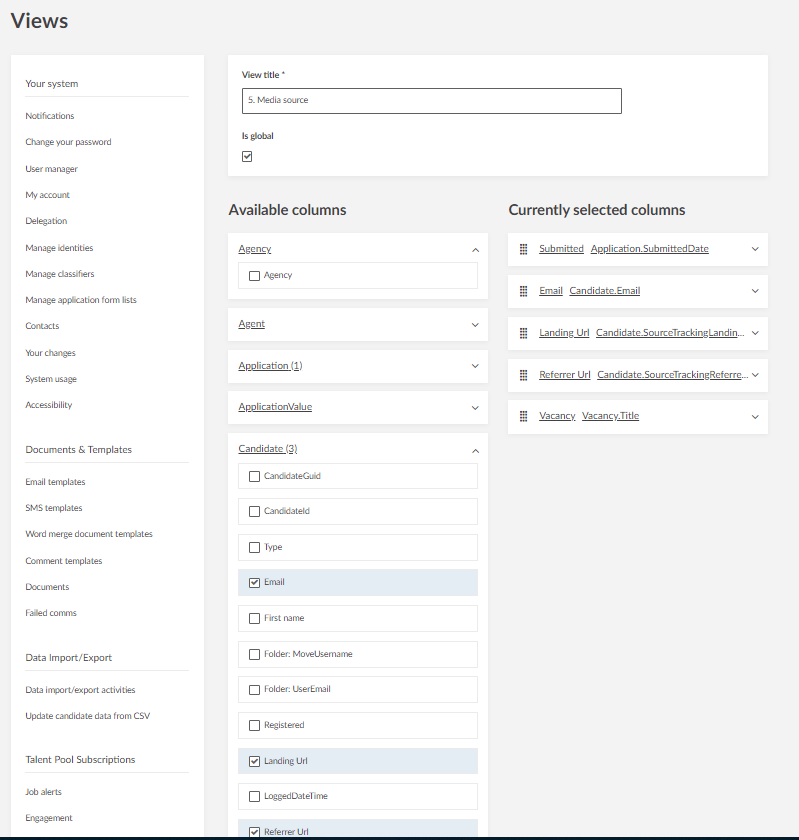799x840 pixels.
Task: Click drag handle icon for Submitted column
Action: [x=523, y=249]
